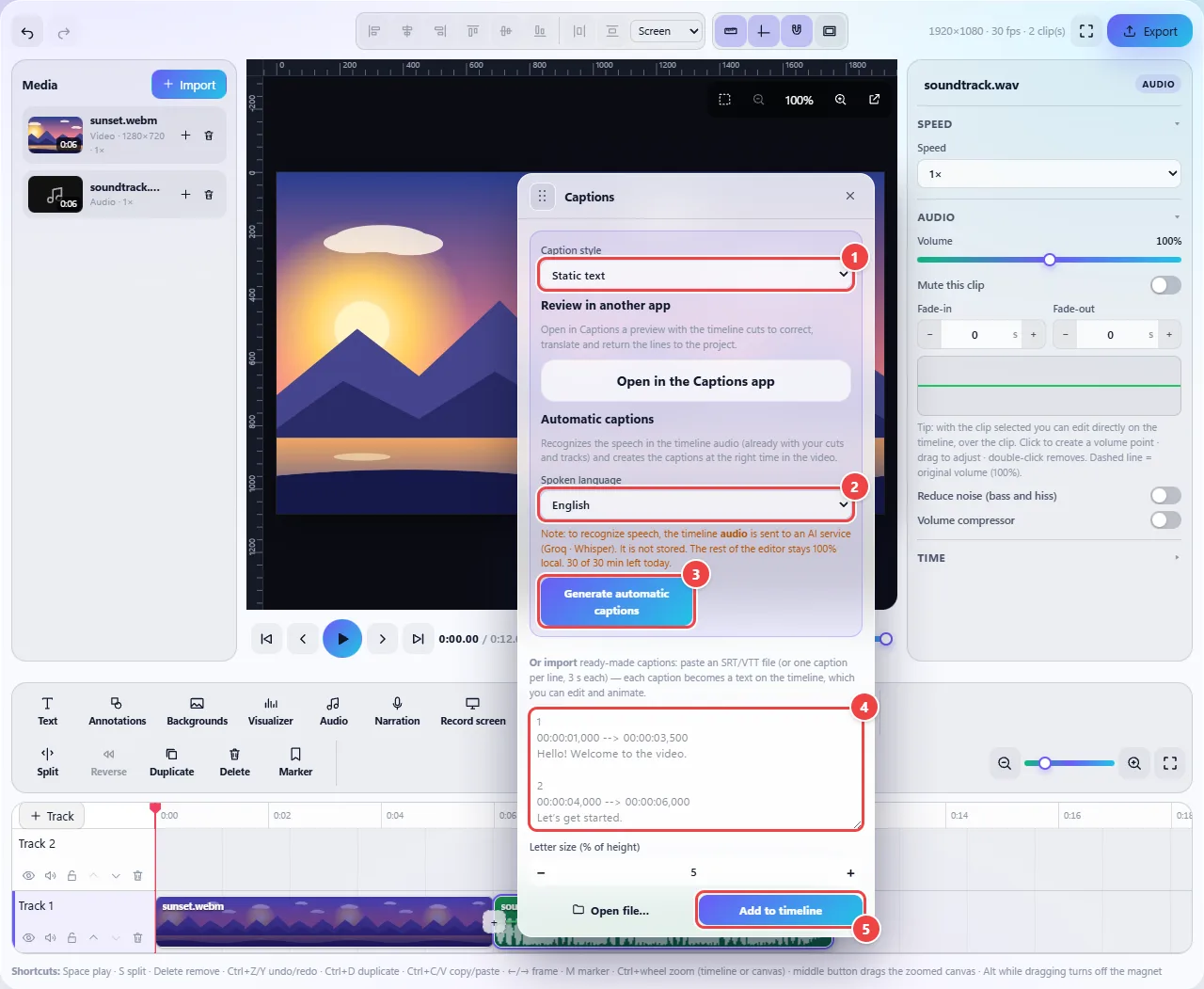Click Add to timeline button
This screenshot has width=1204, height=989.
click(781, 911)
